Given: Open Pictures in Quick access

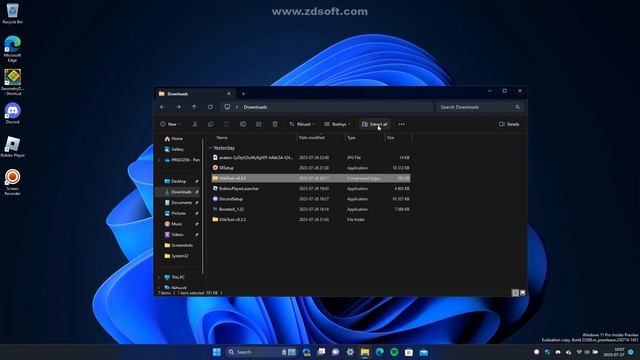Looking at the screenshot, I should point(178,213).
